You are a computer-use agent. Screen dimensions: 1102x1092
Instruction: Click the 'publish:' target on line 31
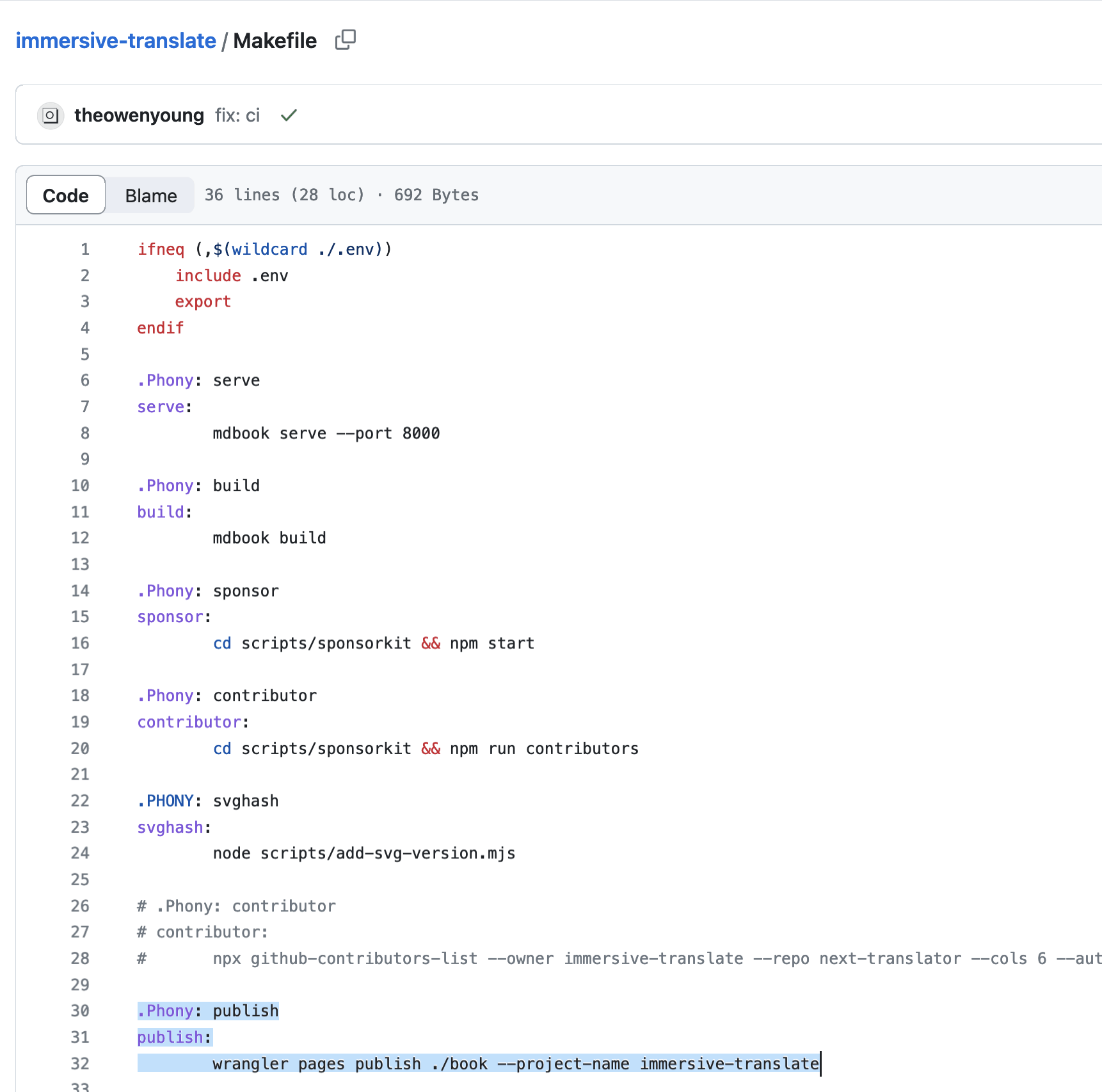tap(174, 1037)
